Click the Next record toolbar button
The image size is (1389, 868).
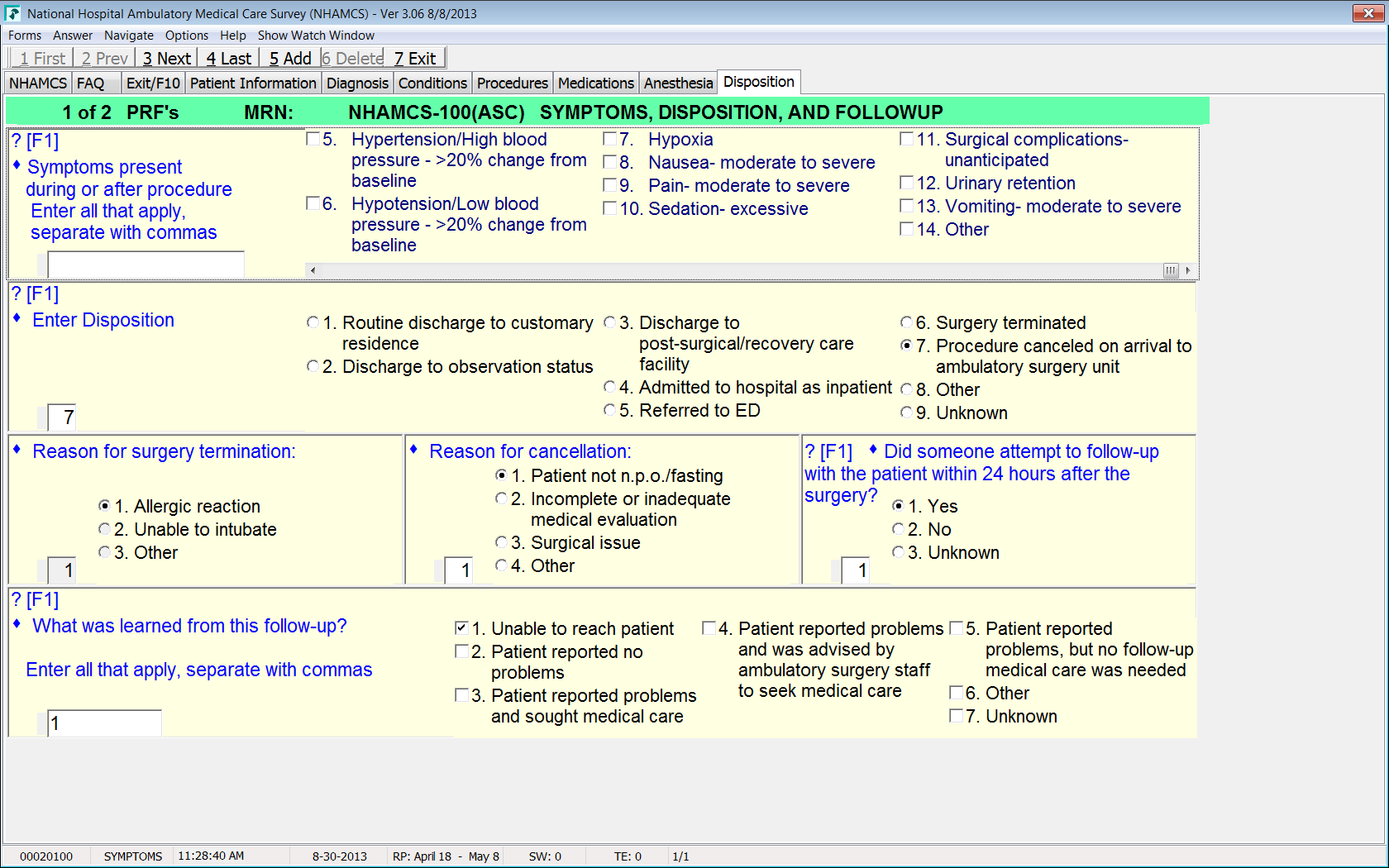pos(166,59)
